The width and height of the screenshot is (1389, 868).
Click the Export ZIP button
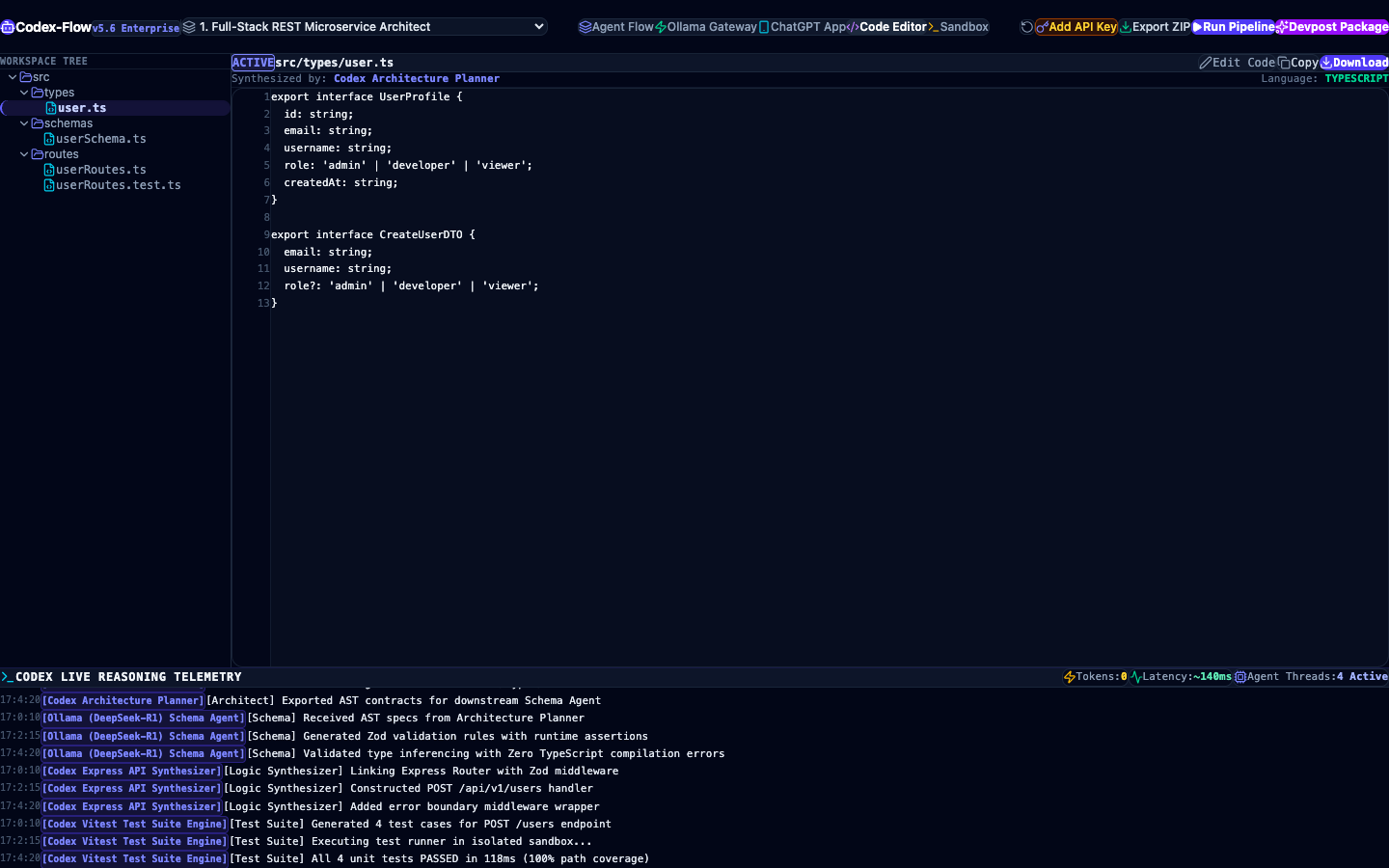tap(1155, 27)
